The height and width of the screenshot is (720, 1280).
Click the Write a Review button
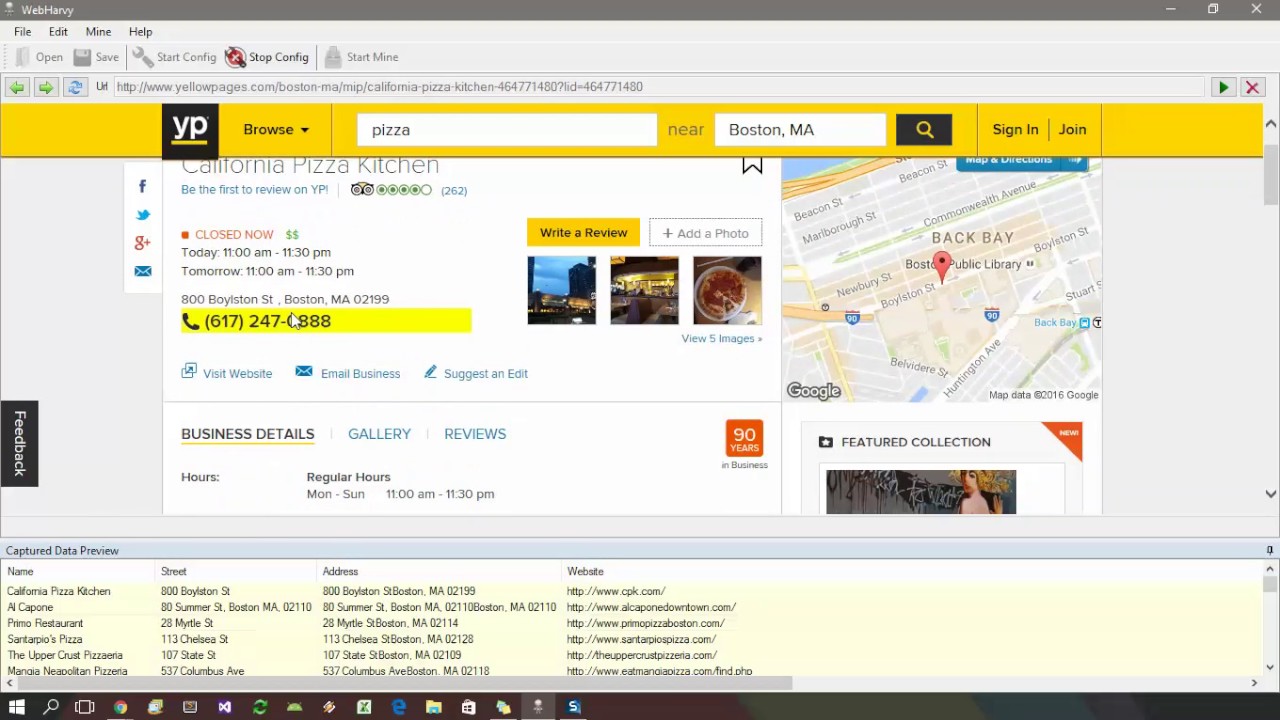[584, 233]
